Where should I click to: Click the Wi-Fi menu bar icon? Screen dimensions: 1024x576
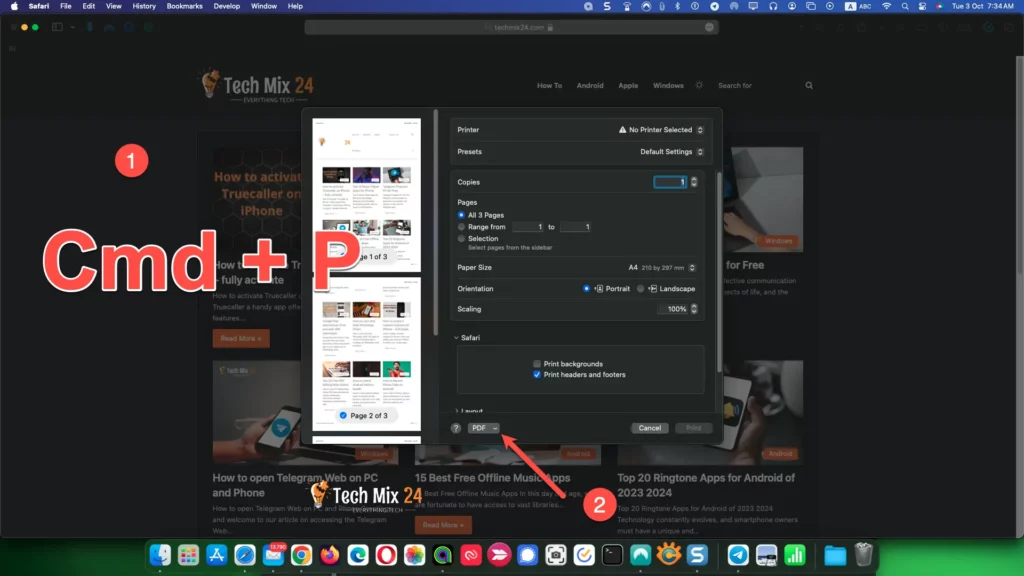click(886, 6)
